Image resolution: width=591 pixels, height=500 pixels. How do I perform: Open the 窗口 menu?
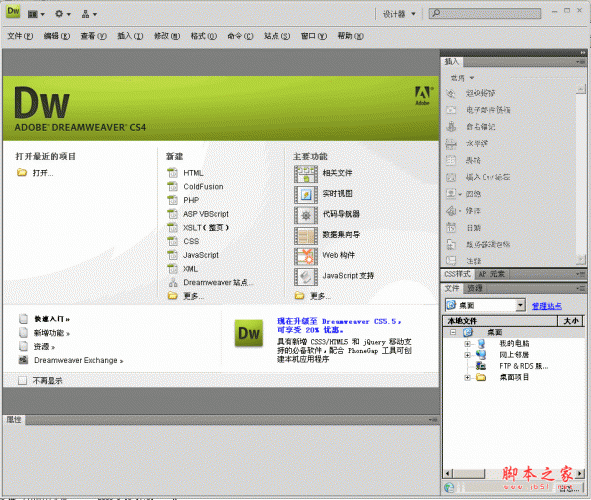[x=314, y=36]
